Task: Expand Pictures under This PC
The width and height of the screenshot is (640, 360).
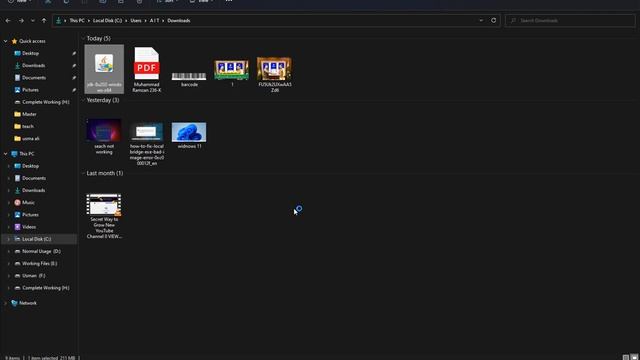Action: pos(9,215)
